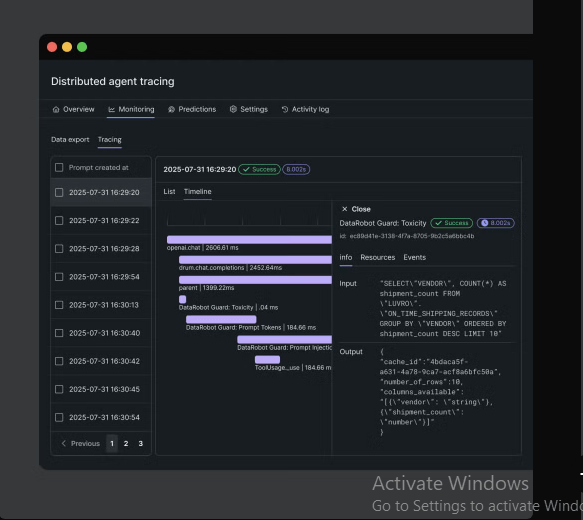Screen dimensions: 583x520
Task: Check the 2025-07-31 16:30:13 row checkbox
Action: pyautogui.click(x=59, y=305)
